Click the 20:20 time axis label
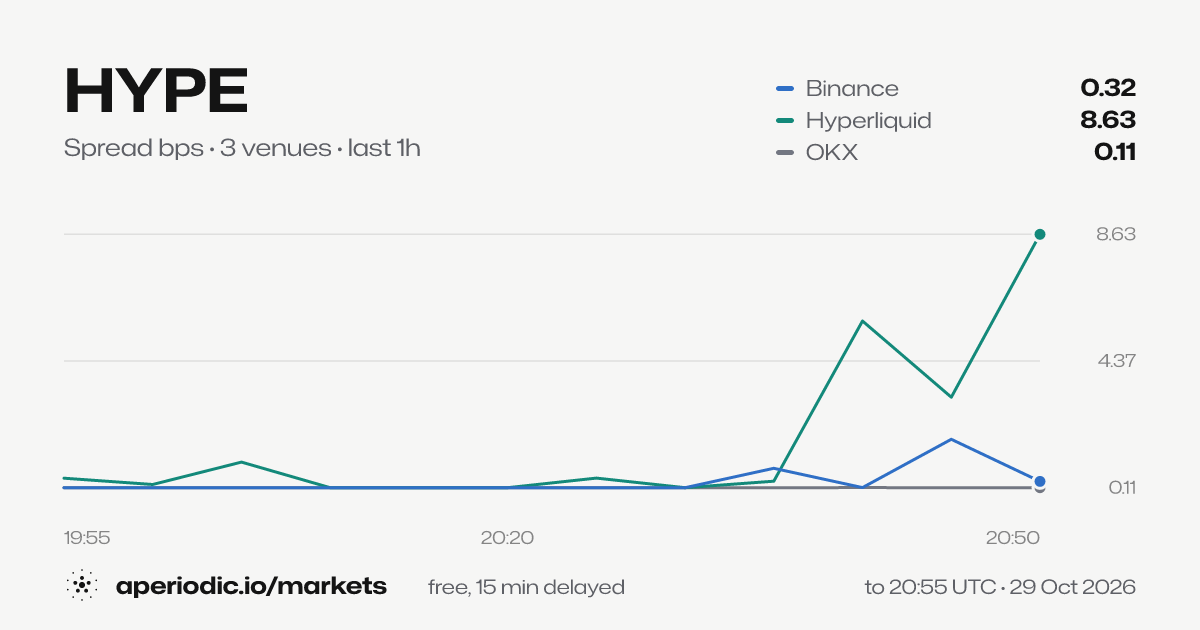The width and height of the screenshot is (1200, 630). pos(507,537)
